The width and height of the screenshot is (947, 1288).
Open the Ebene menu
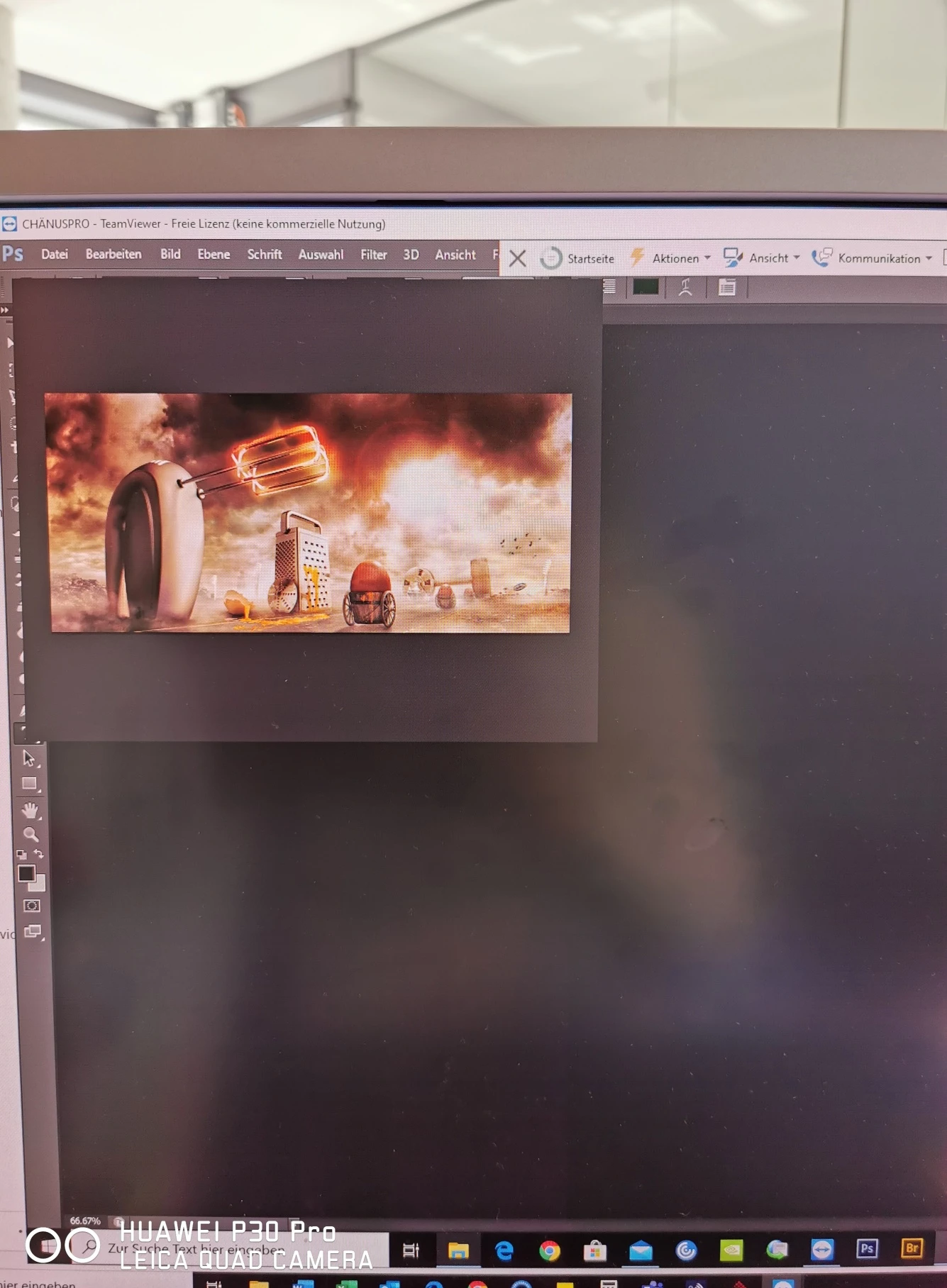214,254
